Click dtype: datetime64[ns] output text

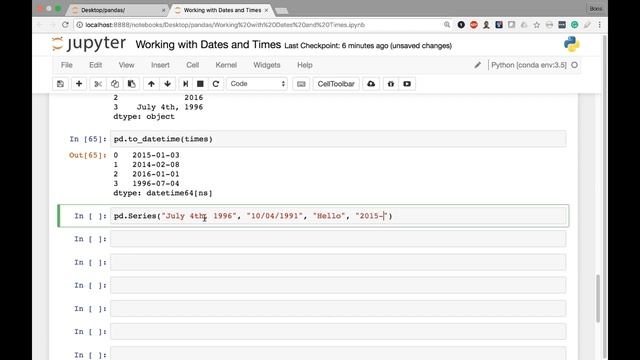[163, 193]
